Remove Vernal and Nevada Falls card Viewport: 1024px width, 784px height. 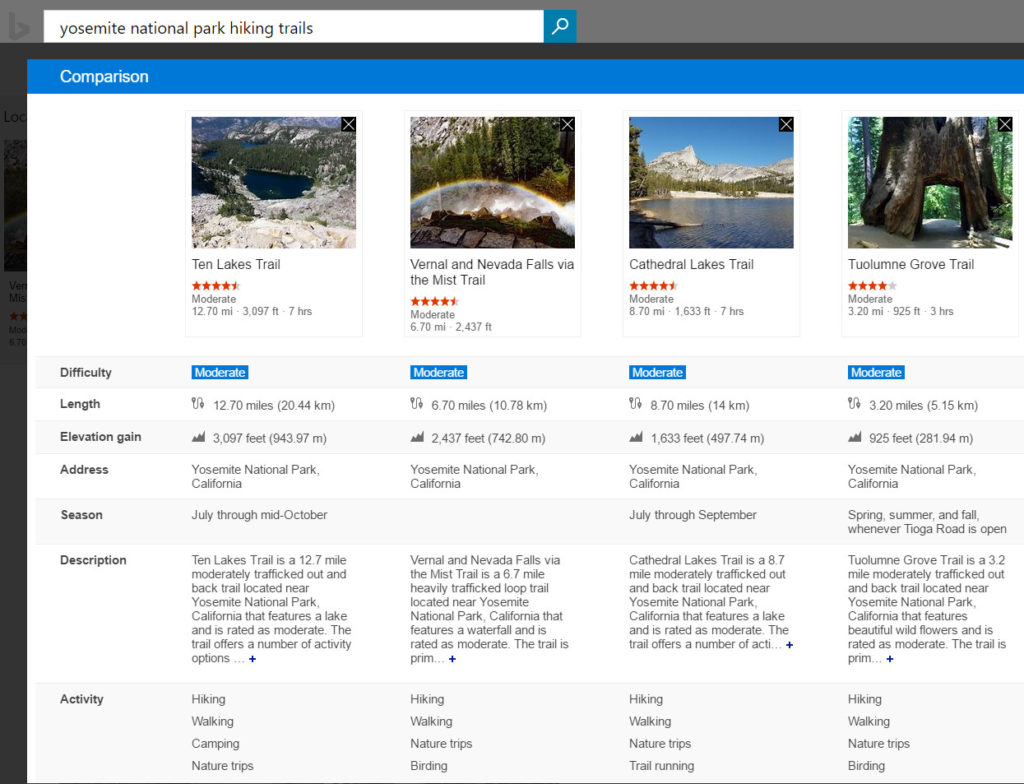pos(567,125)
